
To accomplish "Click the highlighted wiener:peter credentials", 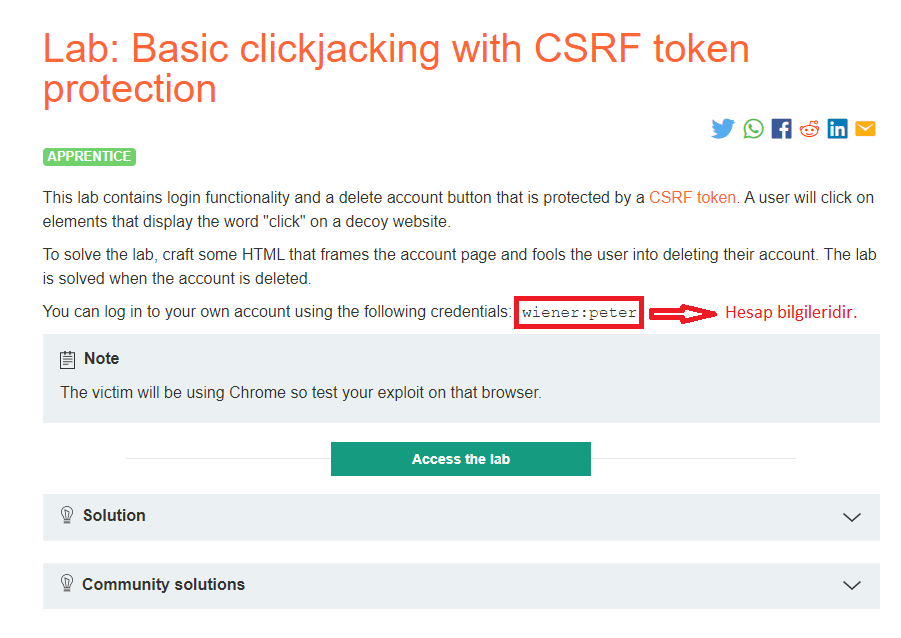I will coord(578,312).
